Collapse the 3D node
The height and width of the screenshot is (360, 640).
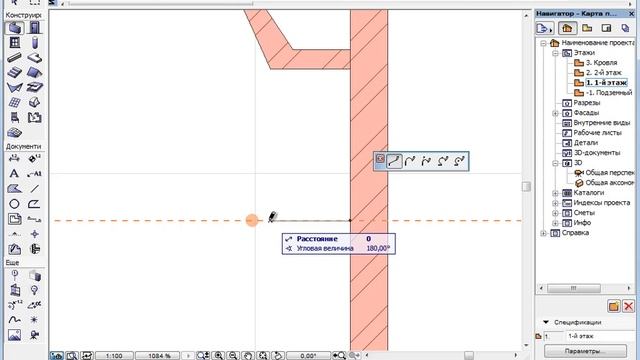(x=556, y=163)
